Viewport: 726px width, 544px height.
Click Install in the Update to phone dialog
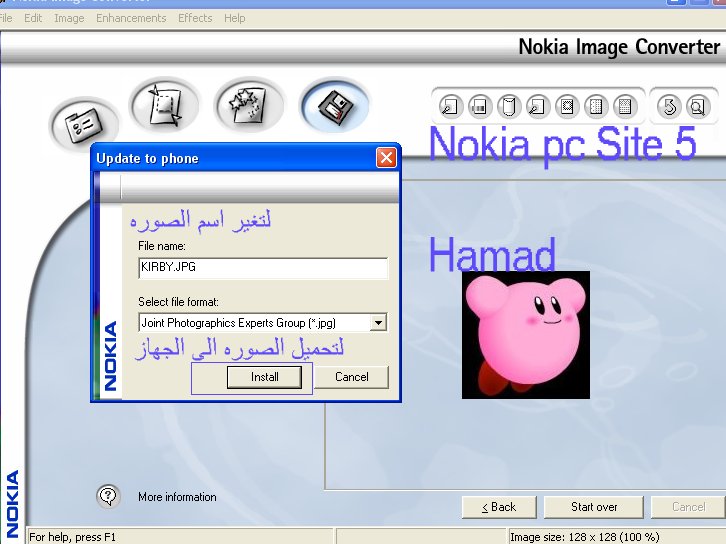click(264, 377)
